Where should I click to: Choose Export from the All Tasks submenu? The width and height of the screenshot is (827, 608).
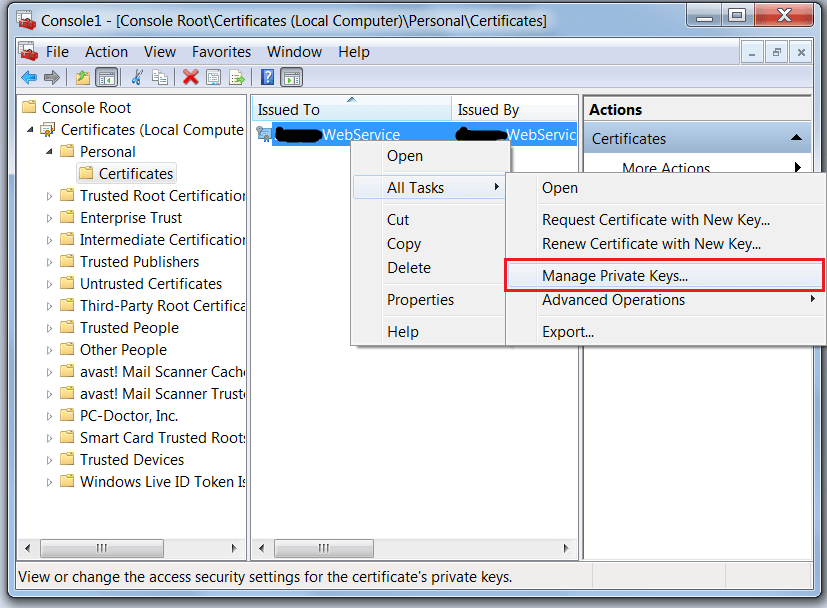click(666, 332)
